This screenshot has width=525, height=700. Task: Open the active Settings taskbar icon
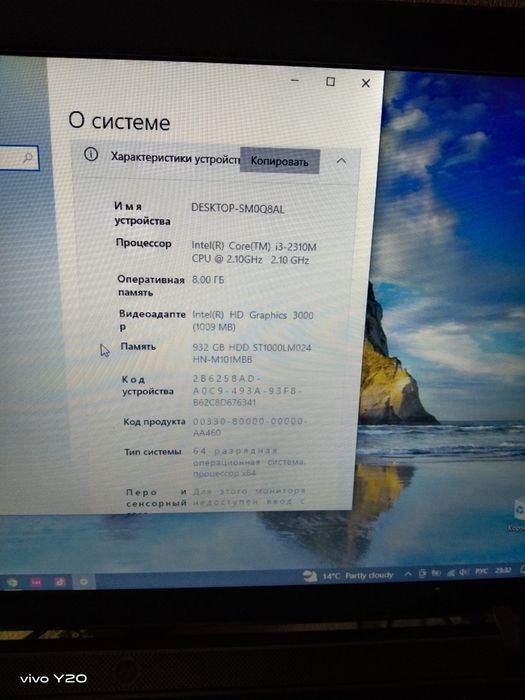(x=83, y=581)
